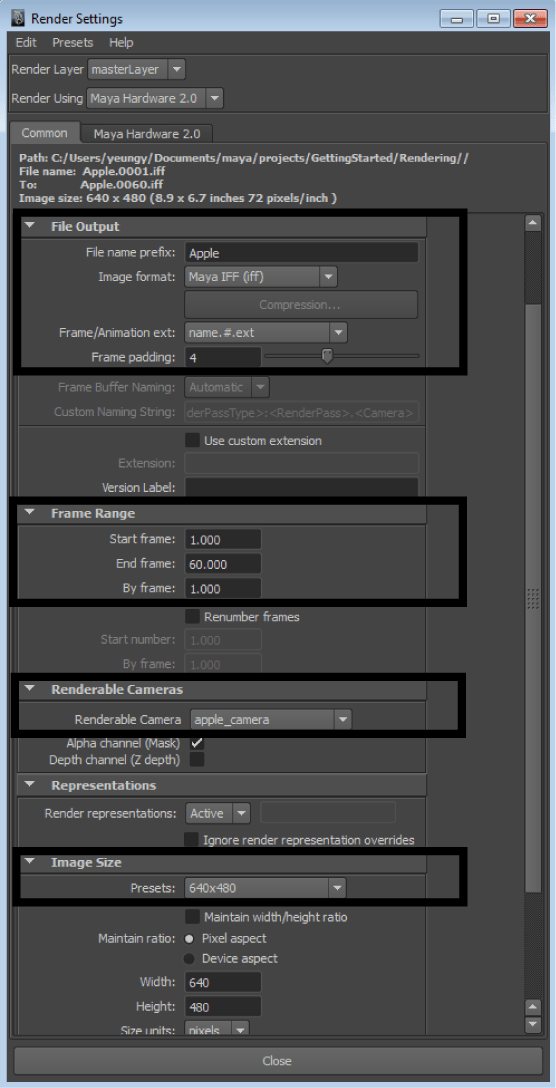Open the Render Using dropdown

pos(155,99)
